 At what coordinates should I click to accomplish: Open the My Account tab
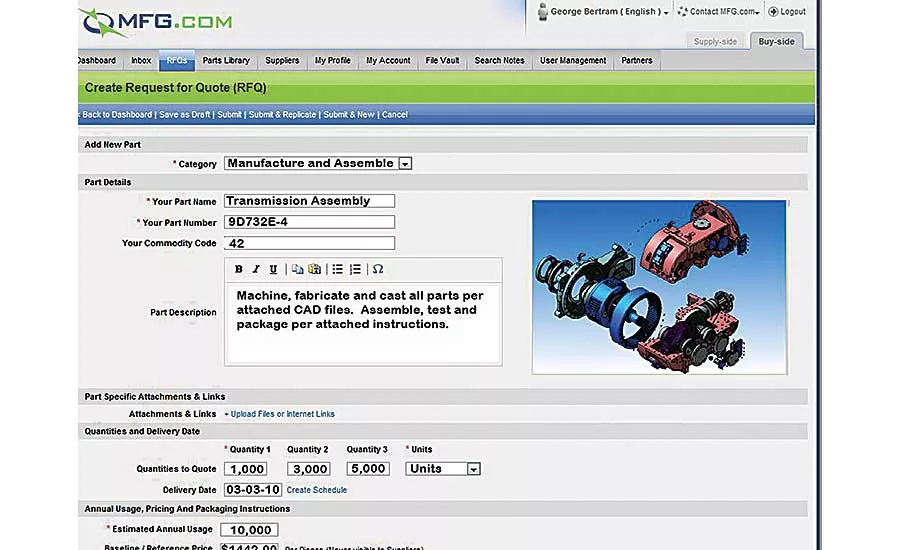point(388,60)
